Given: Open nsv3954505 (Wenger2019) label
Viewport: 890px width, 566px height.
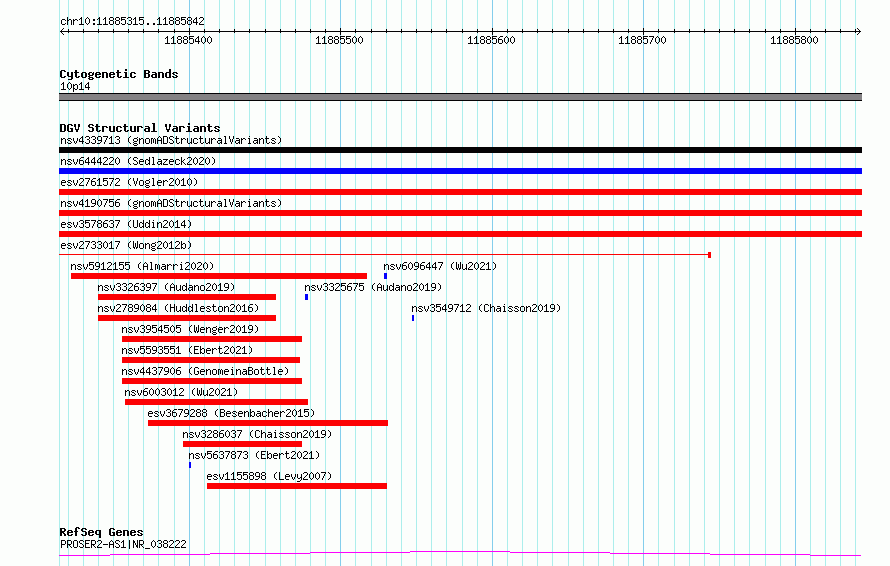Looking at the screenshot, I should pyautogui.click(x=190, y=329).
